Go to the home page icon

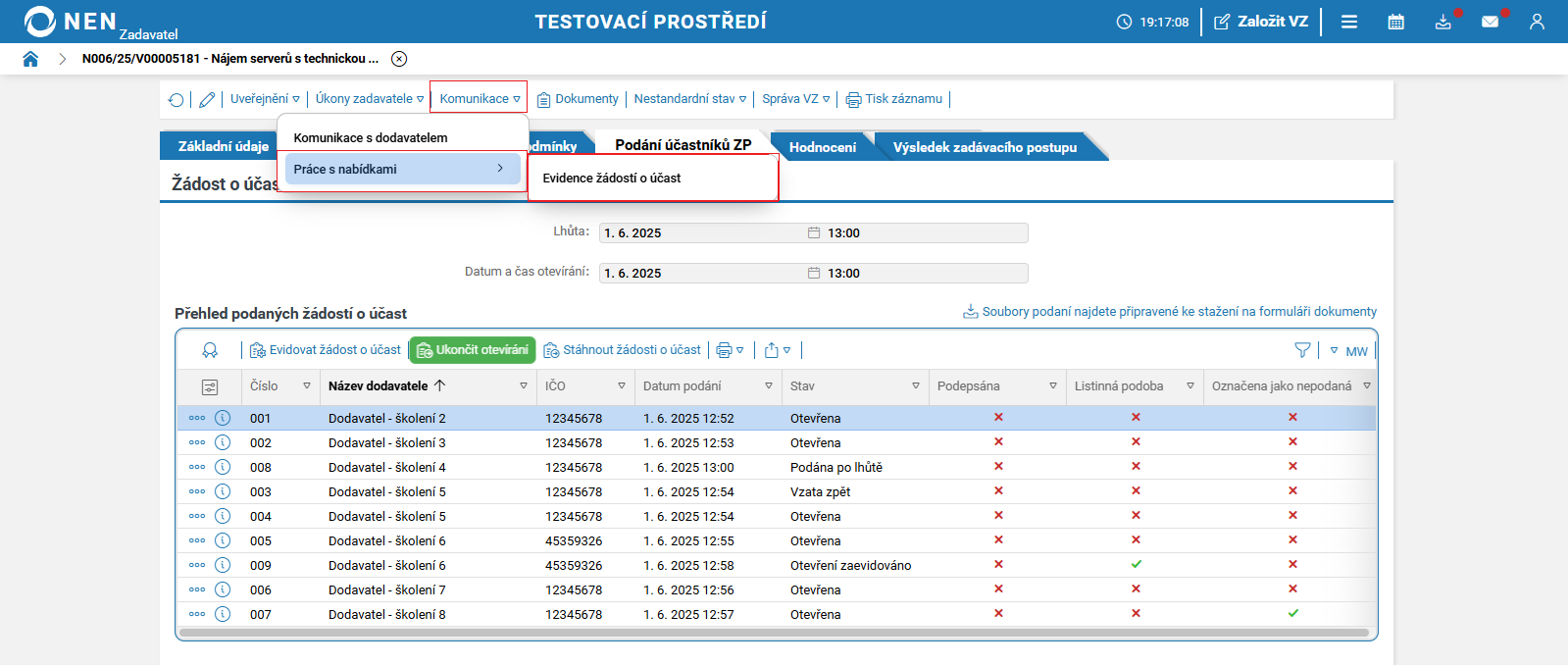[30, 59]
